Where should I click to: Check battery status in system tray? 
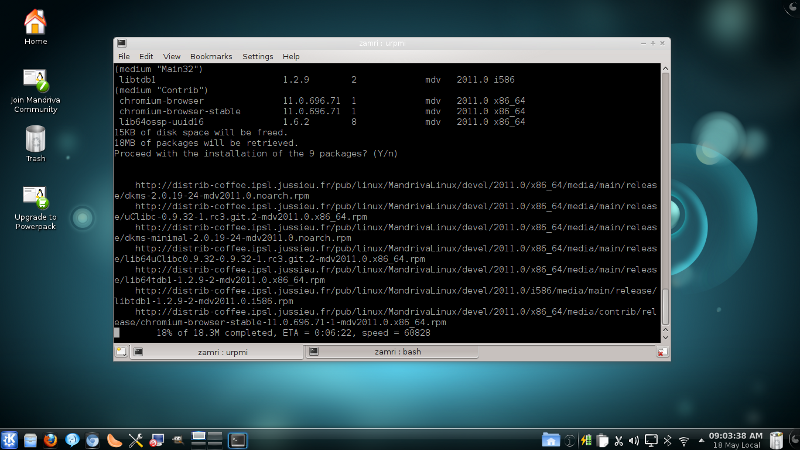pyautogui.click(x=586, y=440)
